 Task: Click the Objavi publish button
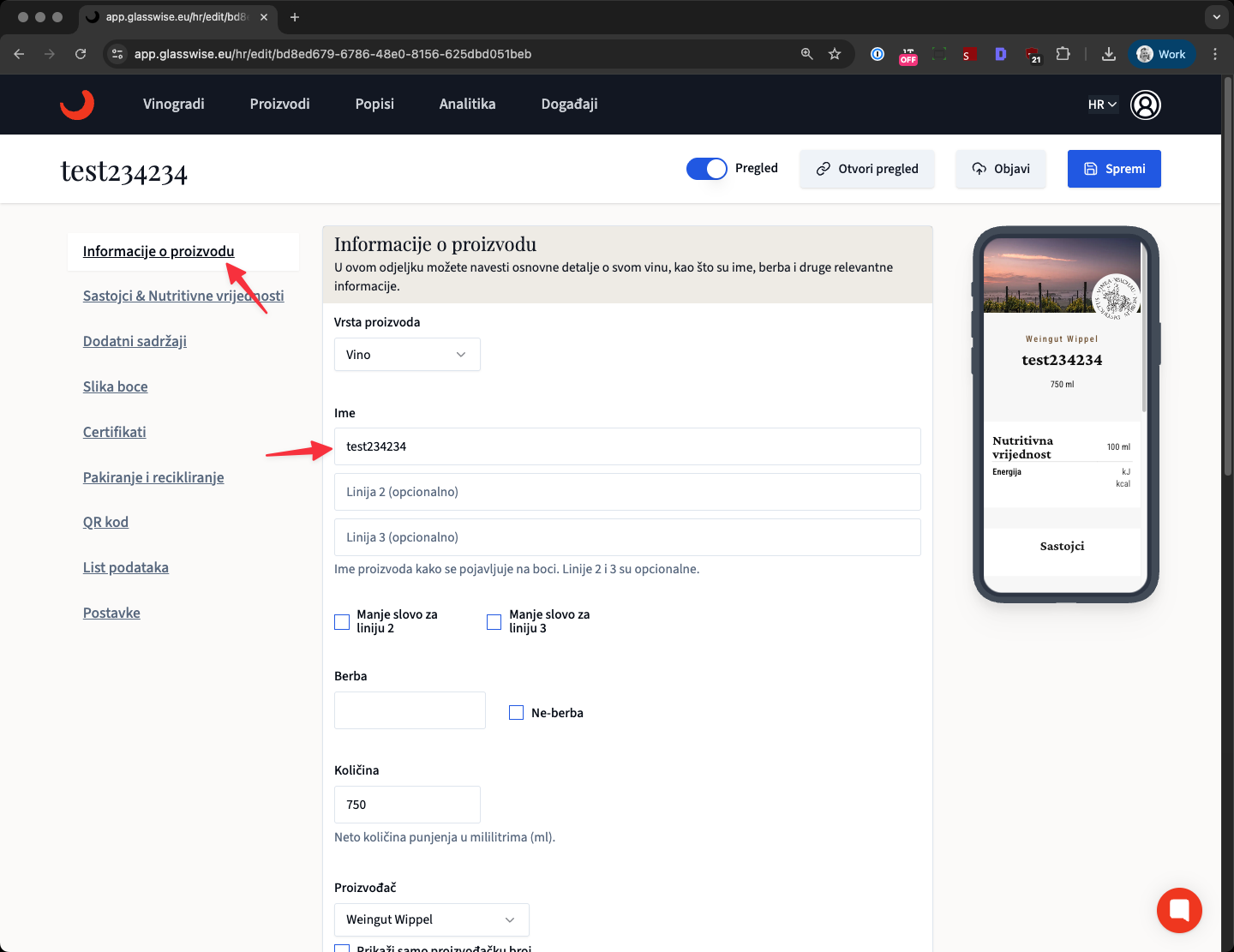[1001, 169]
